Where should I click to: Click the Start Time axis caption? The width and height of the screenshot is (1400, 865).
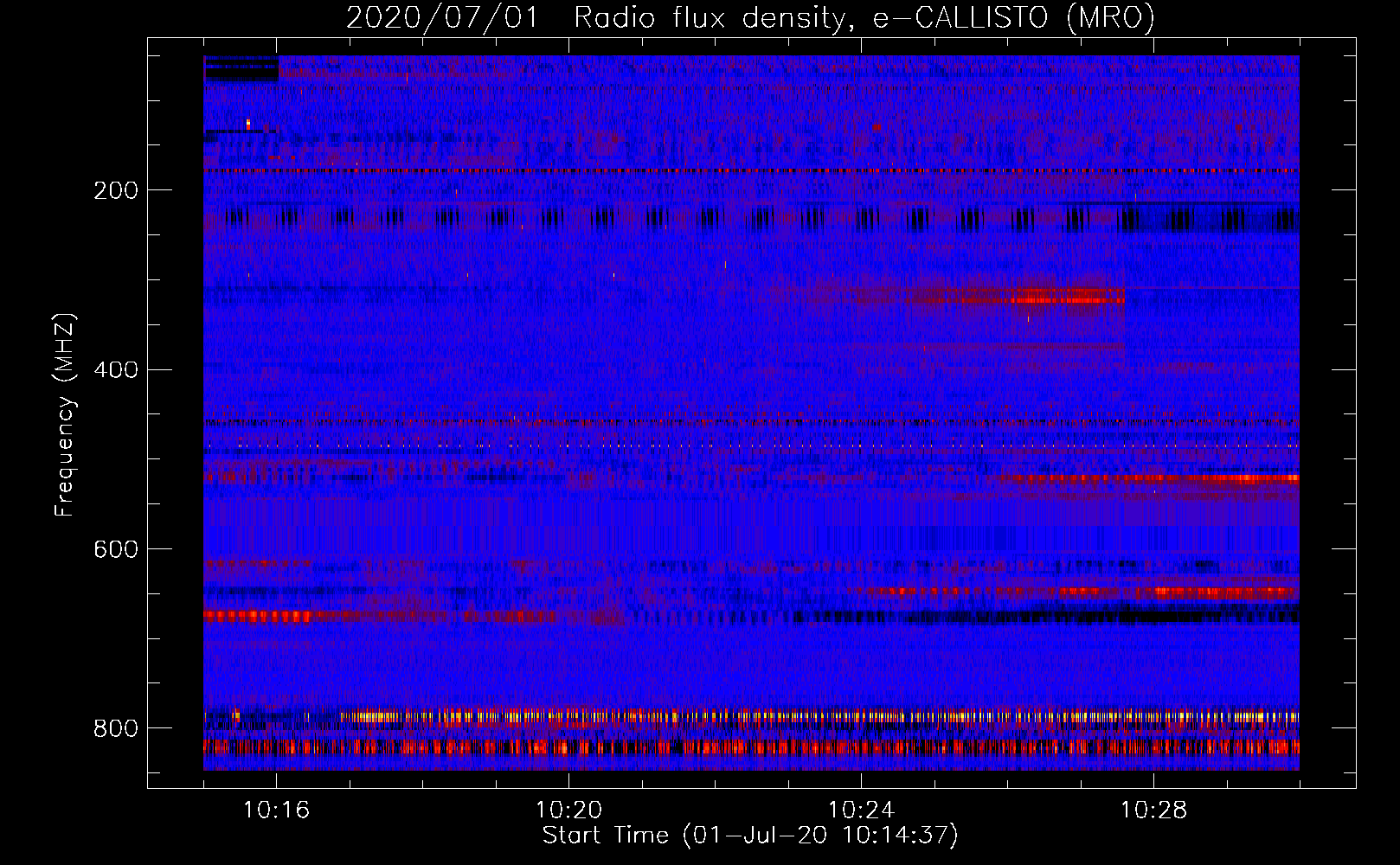coord(750,836)
